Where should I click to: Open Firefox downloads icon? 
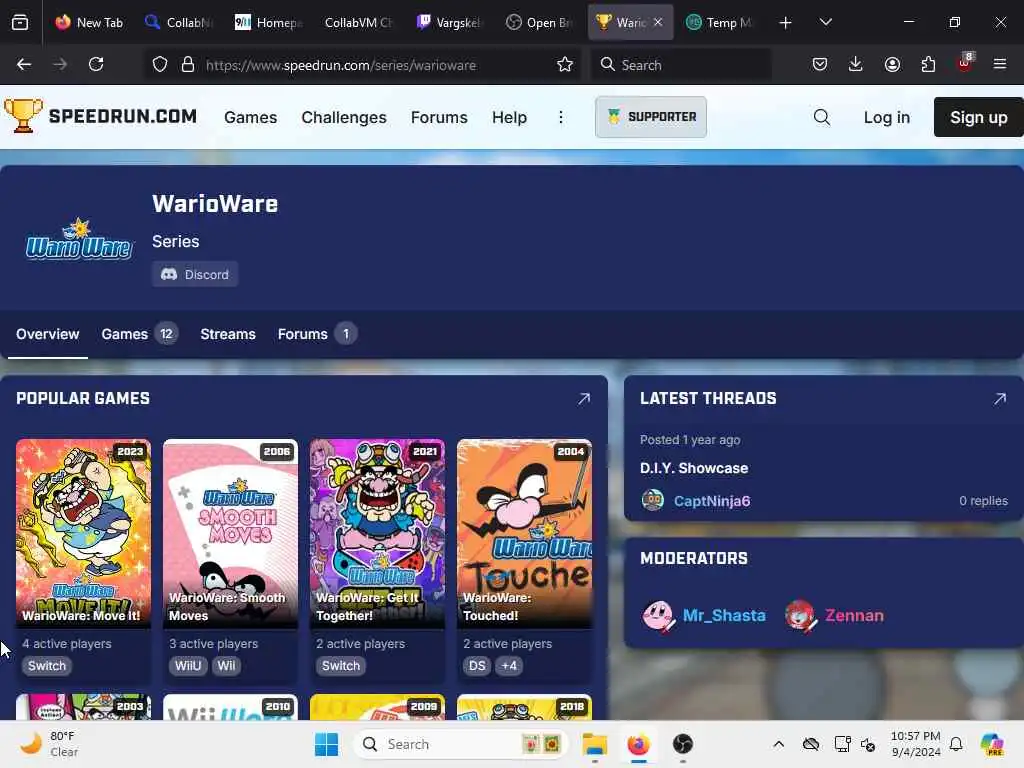(856, 64)
